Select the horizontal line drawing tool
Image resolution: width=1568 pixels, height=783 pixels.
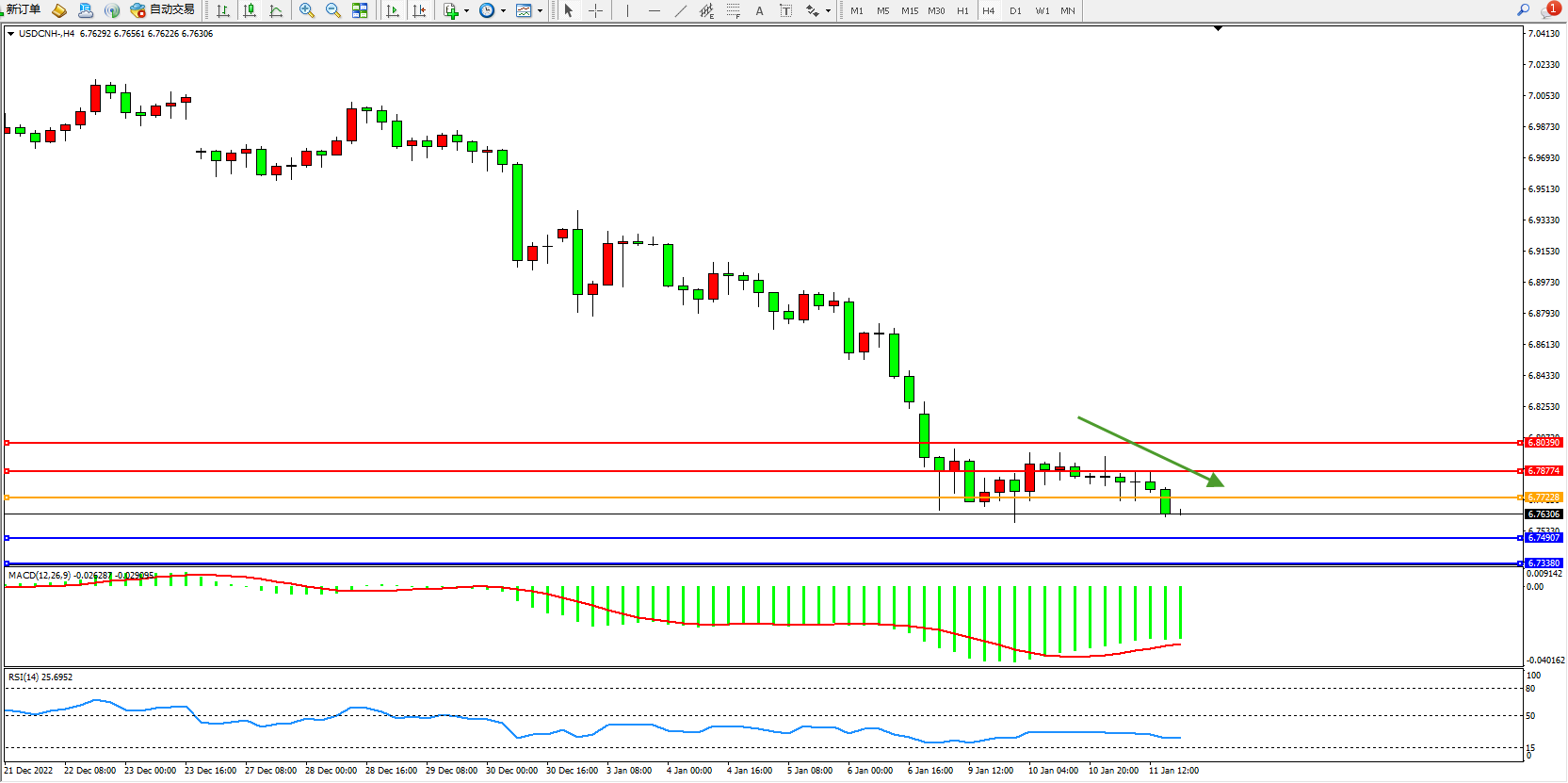pos(655,11)
